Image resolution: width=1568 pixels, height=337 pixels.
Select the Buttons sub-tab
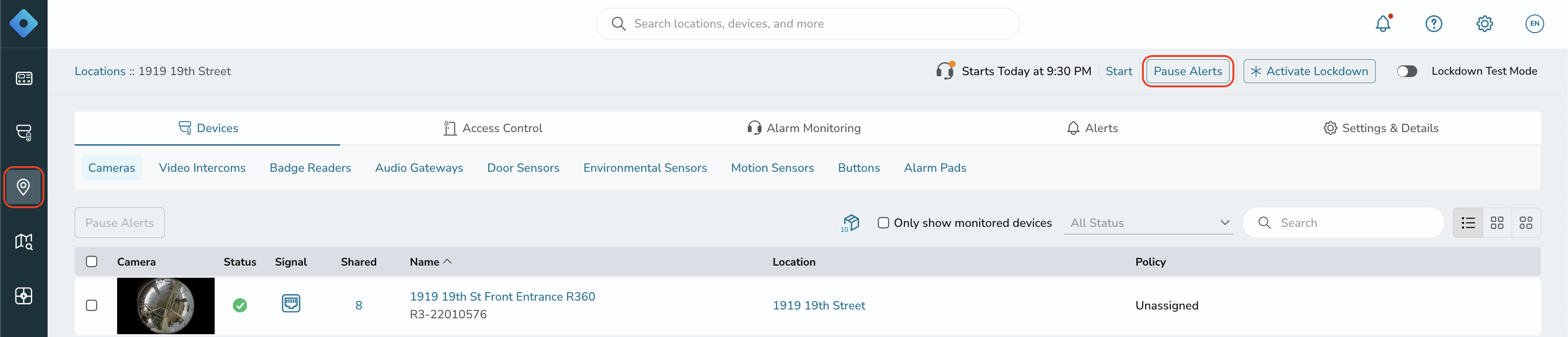click(858, 168)
